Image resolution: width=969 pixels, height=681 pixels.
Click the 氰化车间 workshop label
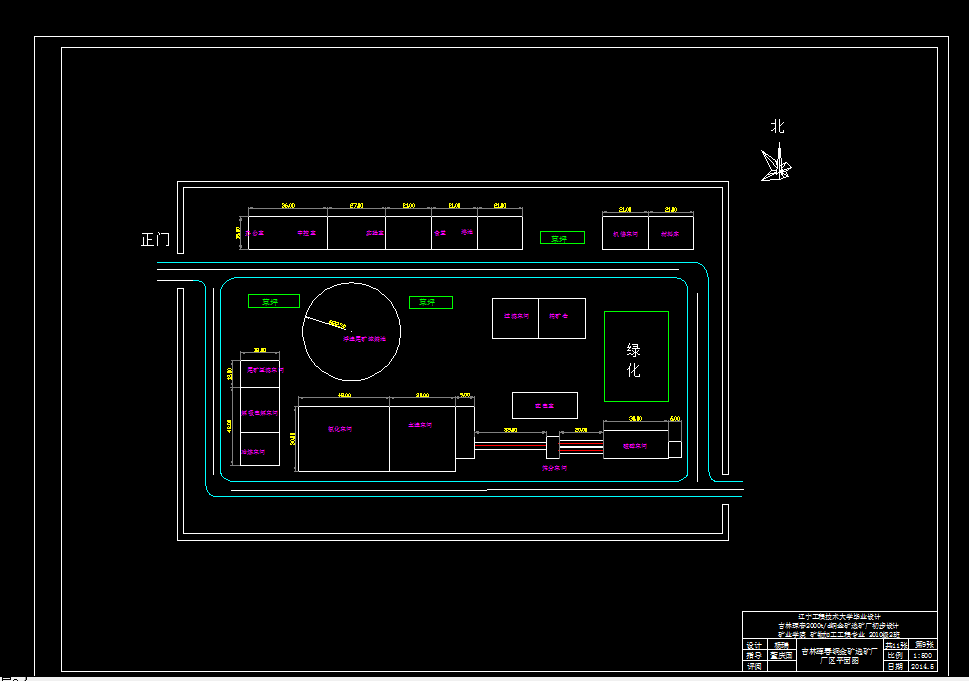[x=340, y=429]
